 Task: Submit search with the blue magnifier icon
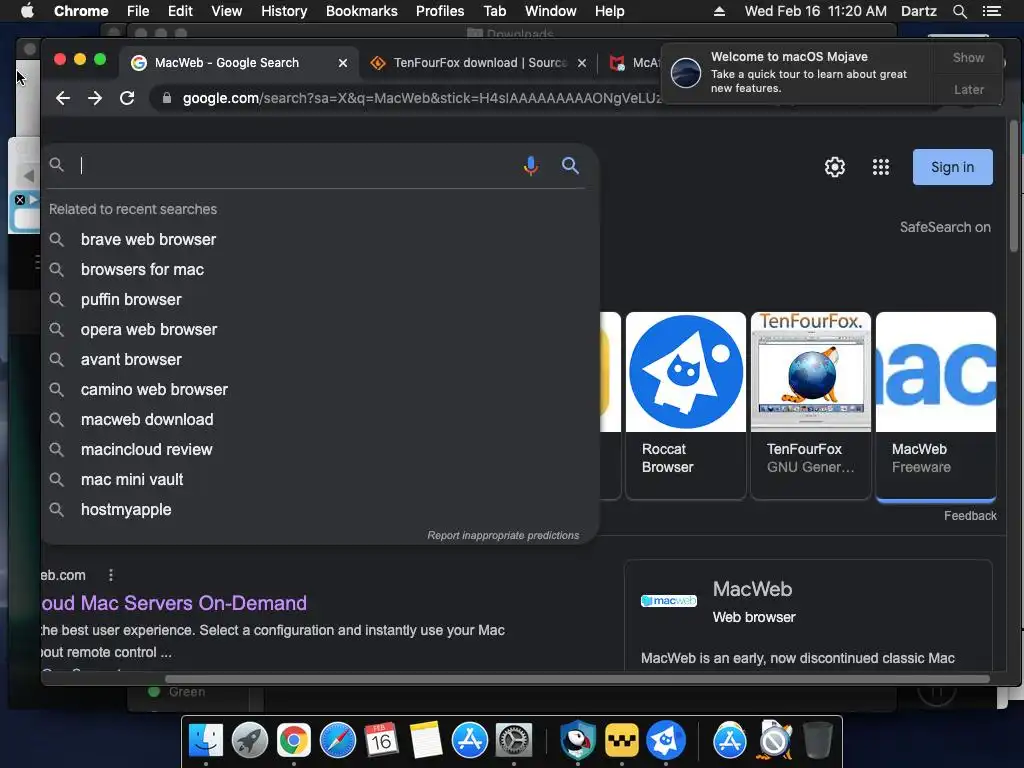[570, 165]
